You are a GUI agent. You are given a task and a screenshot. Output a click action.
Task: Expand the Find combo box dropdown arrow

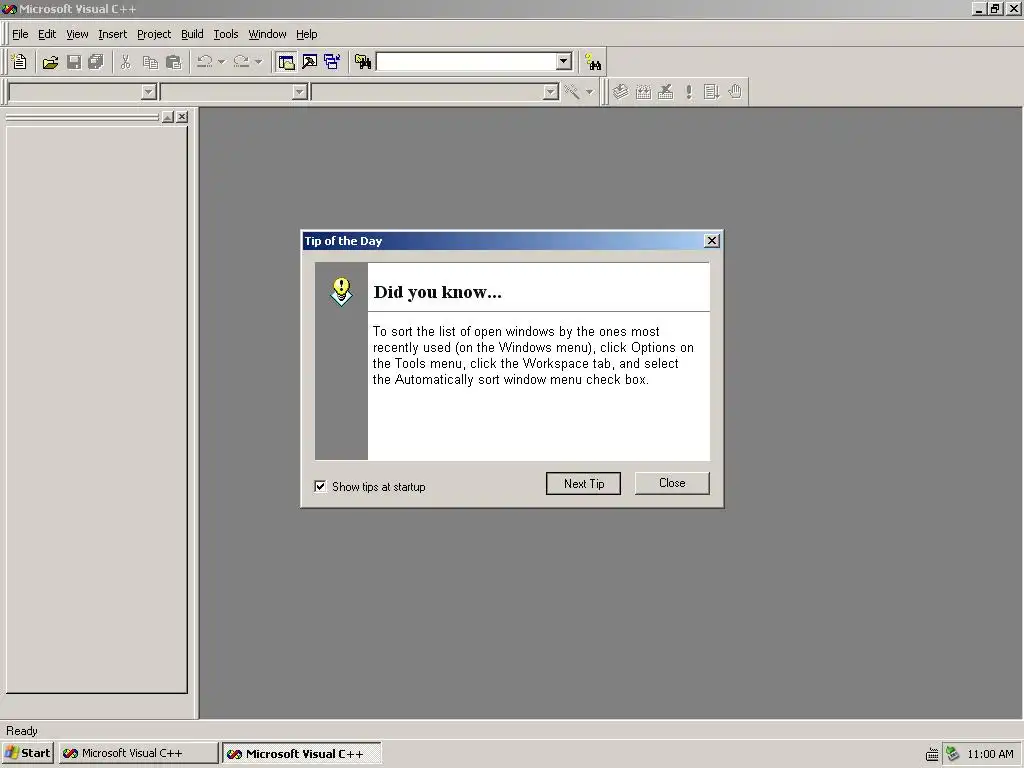coord(564,61)
